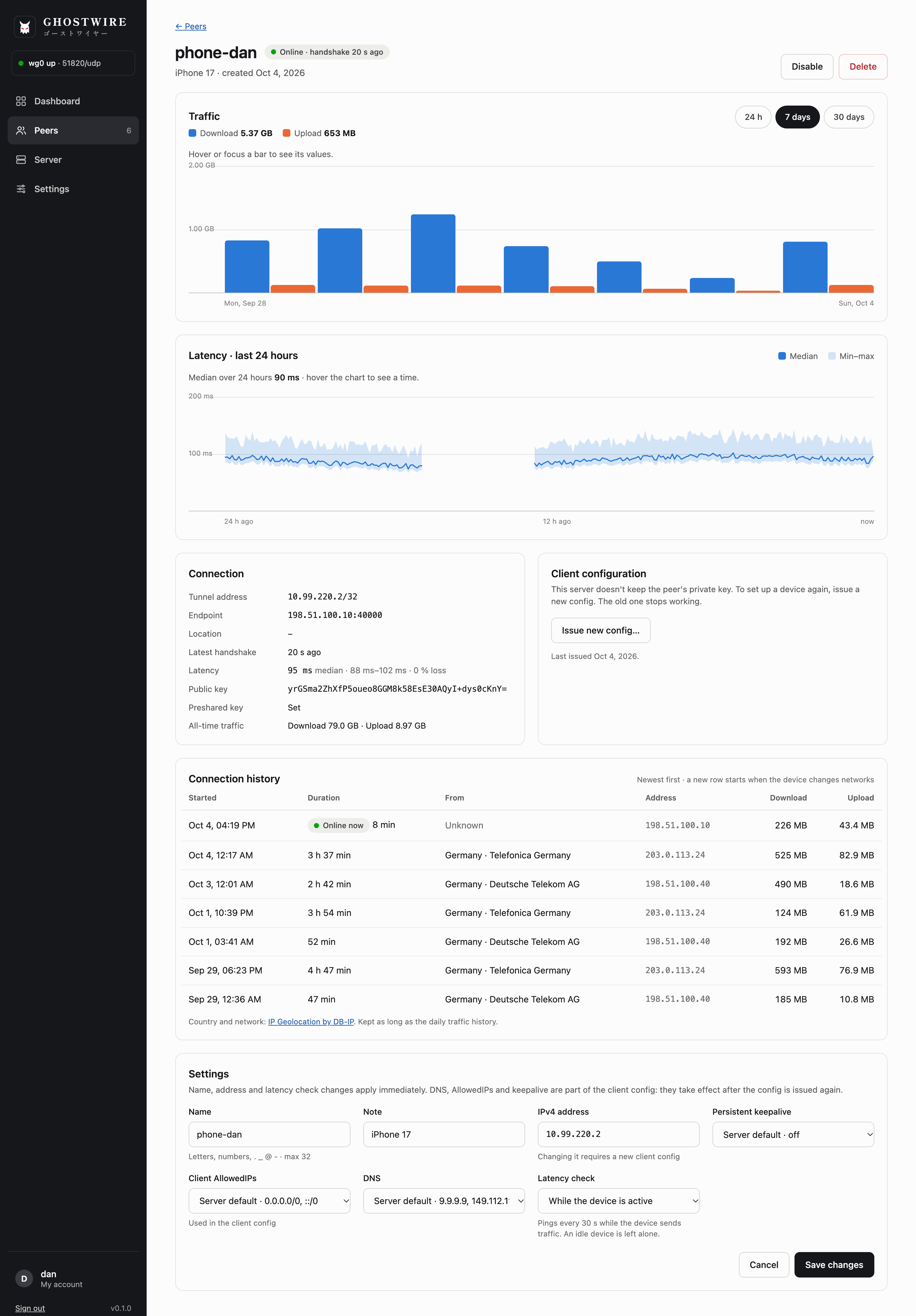Image resolution: width=916 pixels, height=1316 pixels.
Task: Click the public key value text
Action: [x=397, y=689]
